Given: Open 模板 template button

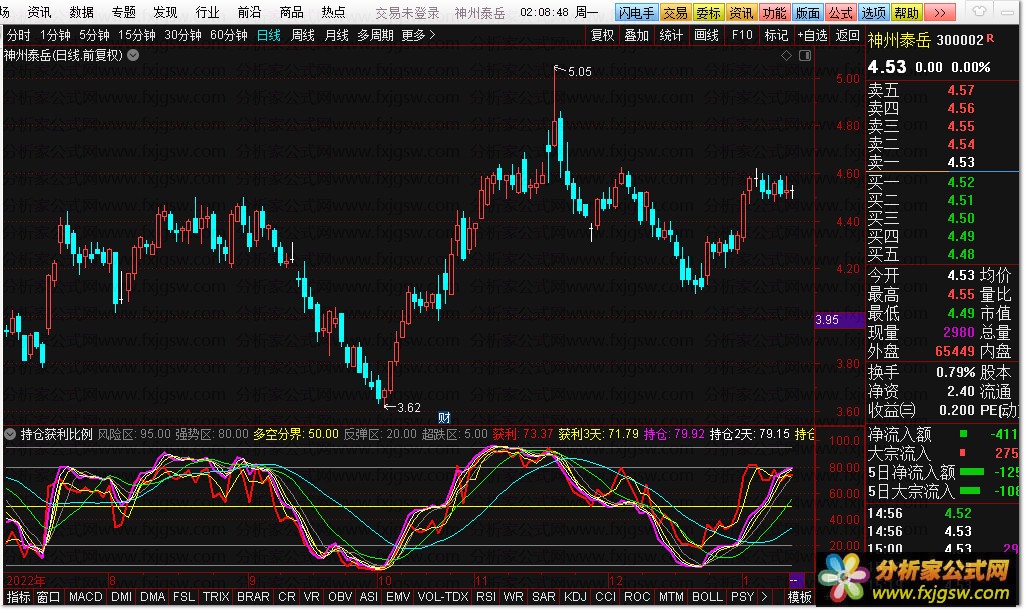Looking at the screenshot, I should click(x=800, y=597).
